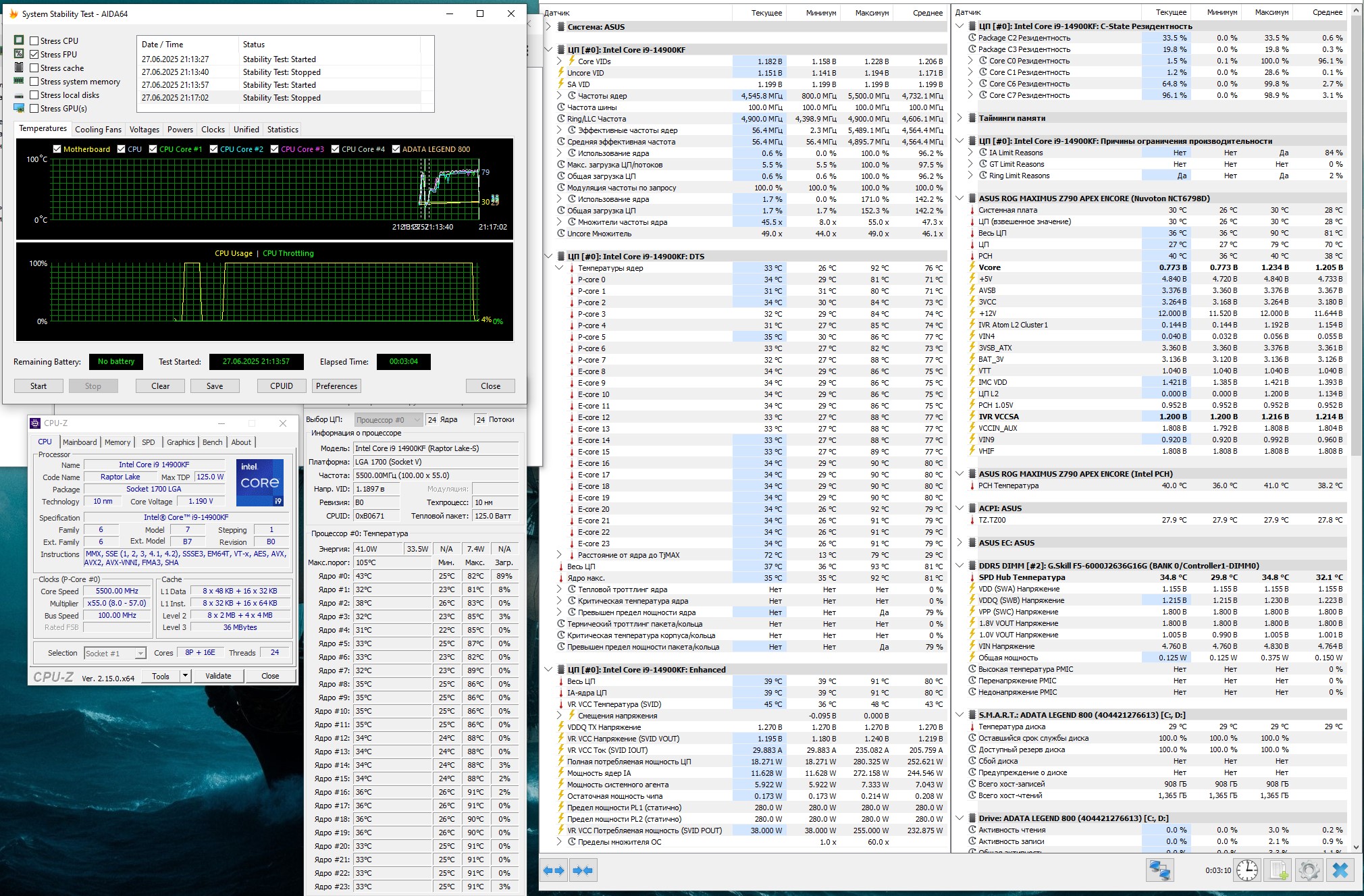
Task: Collapse the i9-14900KF DTS sensor group
Action: (549, 257)
